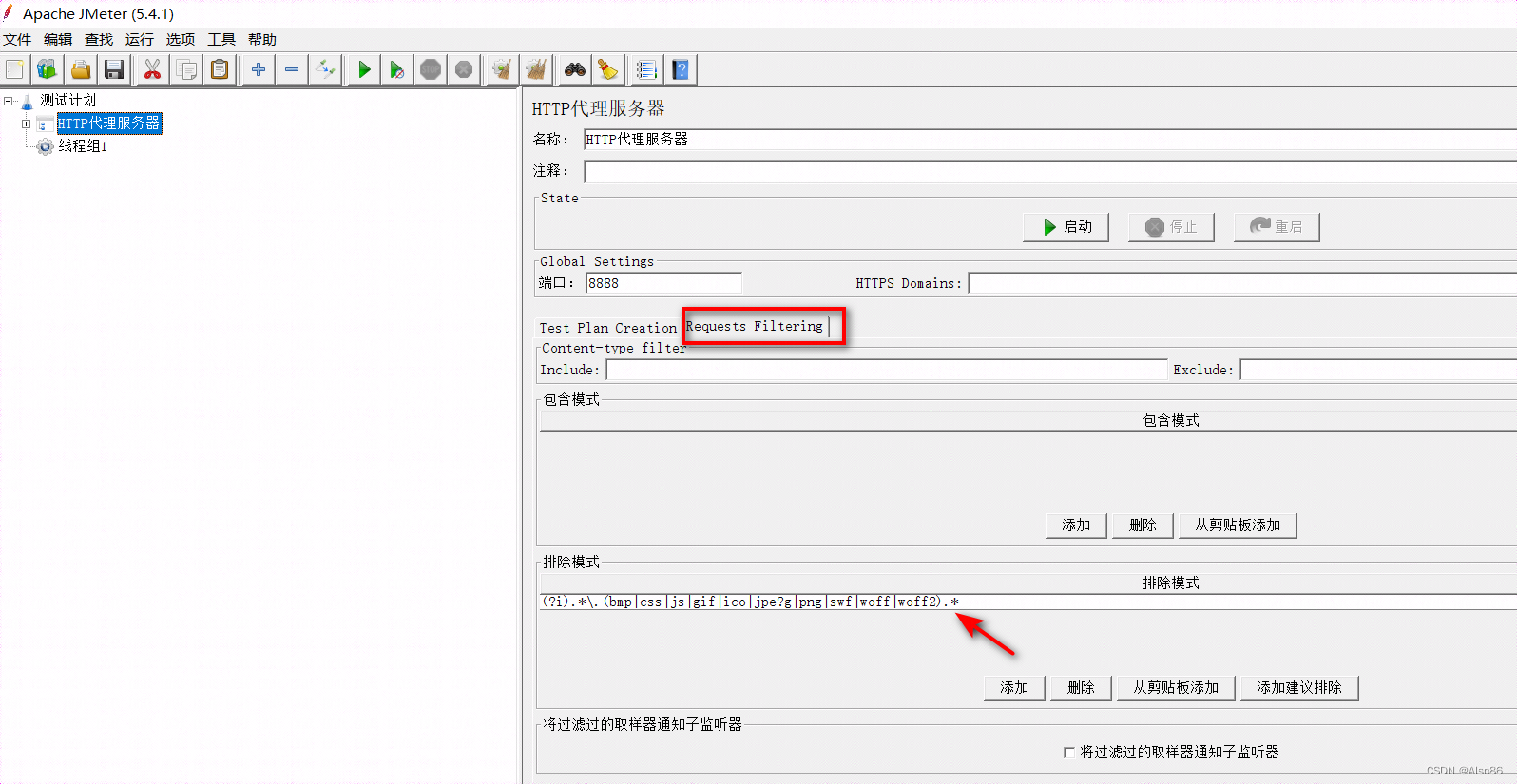The width and height of the screenshot is (1517, 784).
Task: Switch to Requests Filtering tab
Action: (755, 326)
